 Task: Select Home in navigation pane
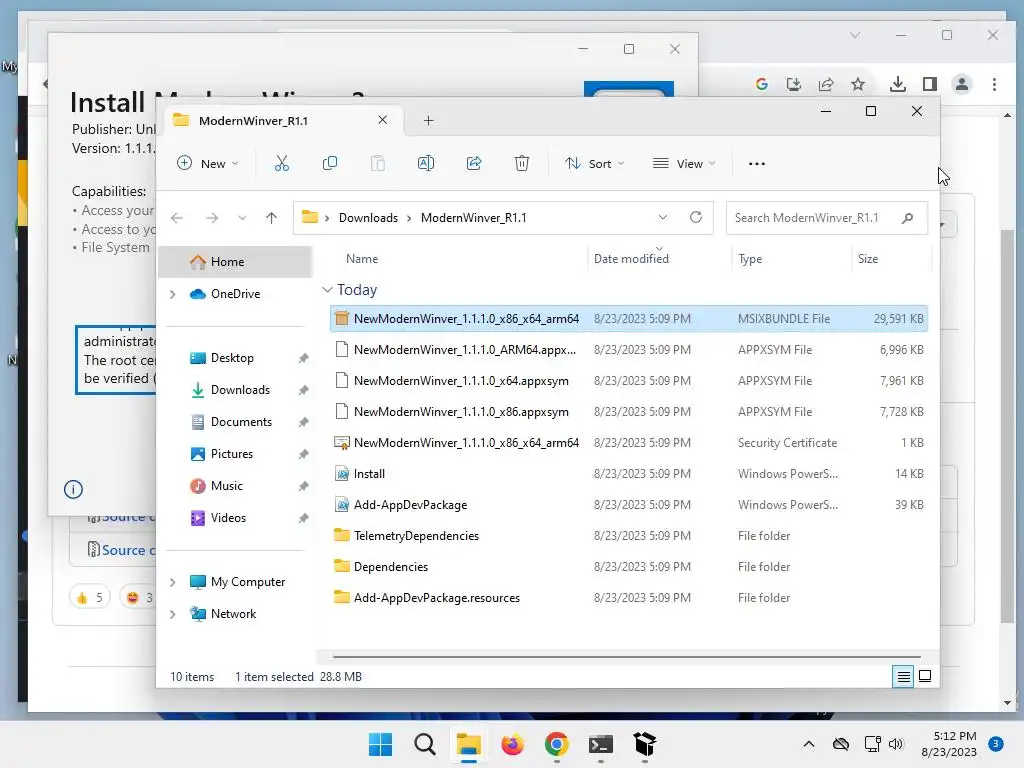tap(235, 262)
